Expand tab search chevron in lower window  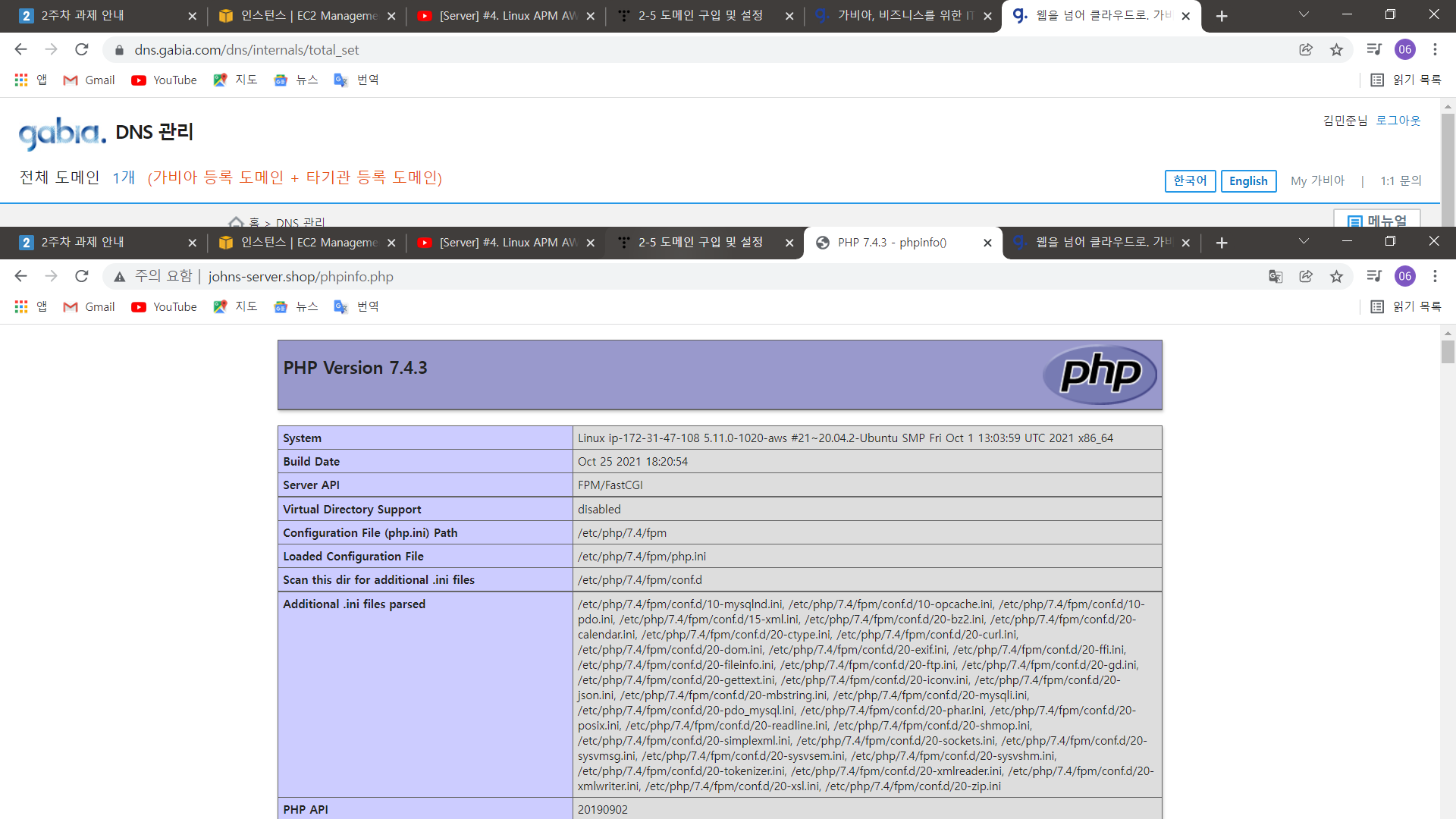point(1304,242)
